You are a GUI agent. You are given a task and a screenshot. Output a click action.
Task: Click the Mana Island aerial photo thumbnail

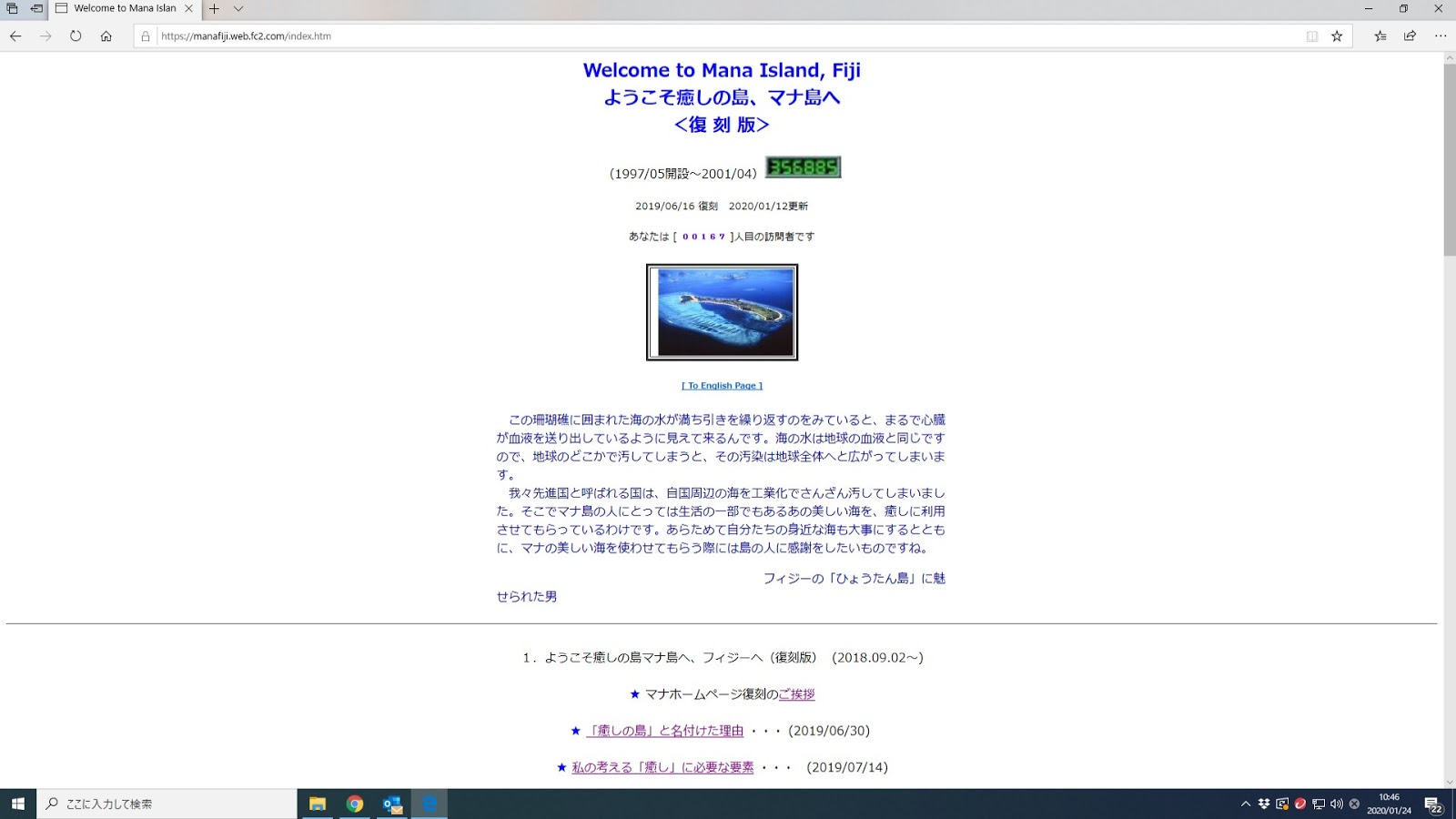(x=723, y=312)
